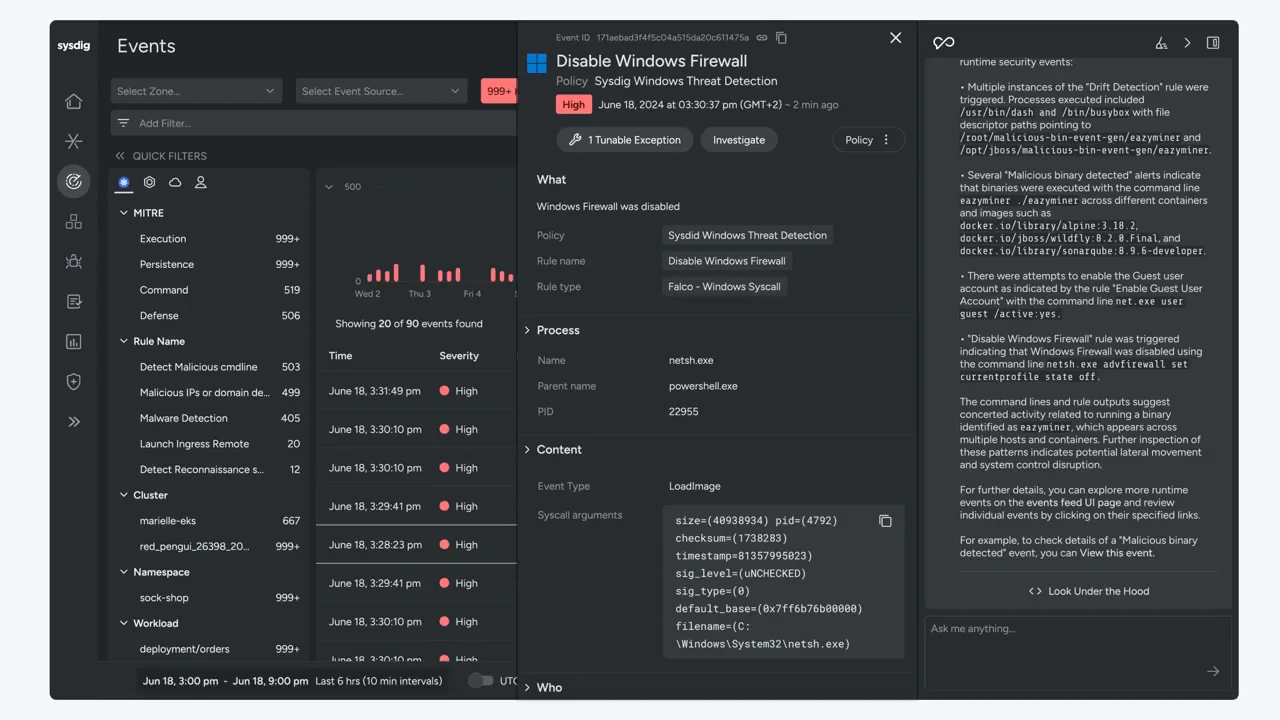Click the sysdig logo
The height and width of the screenshot is (720, 1280).
point(73,46)
